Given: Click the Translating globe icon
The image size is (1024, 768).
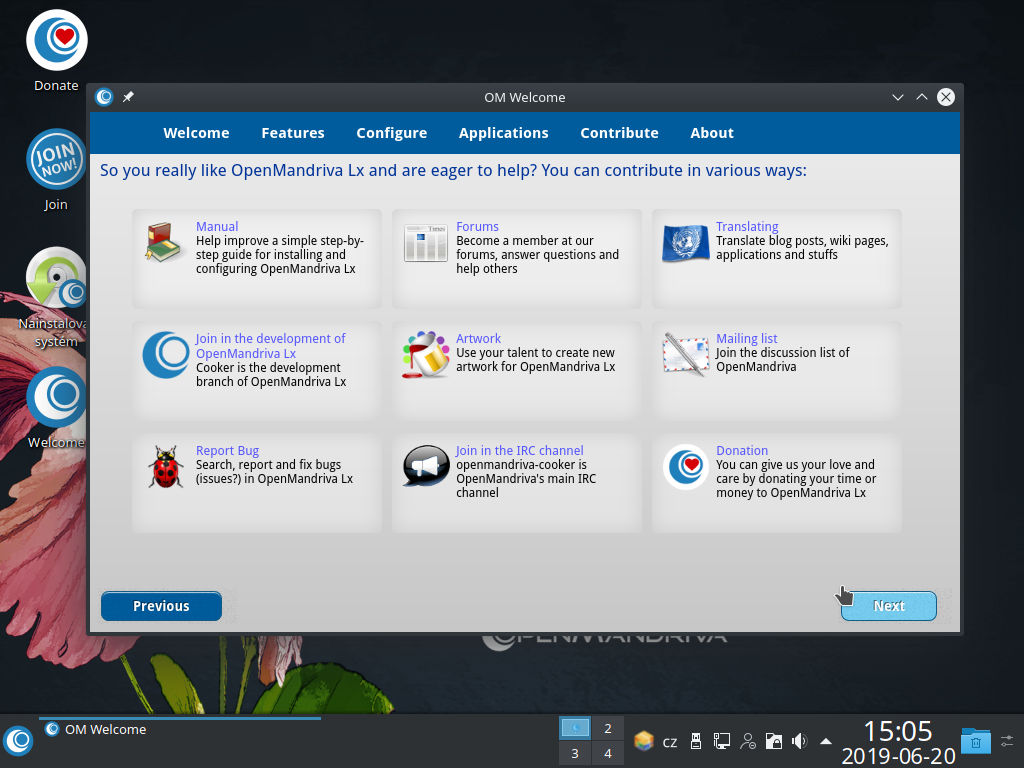Looking at the screenshot, I should pyautogui.click(x=684, y=242).
